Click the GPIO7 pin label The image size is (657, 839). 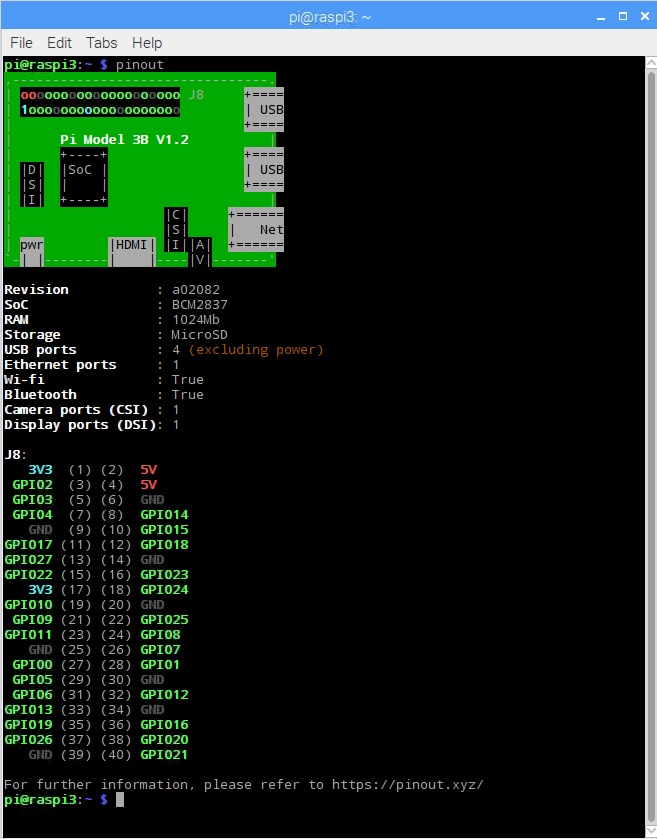pos(161,650)
